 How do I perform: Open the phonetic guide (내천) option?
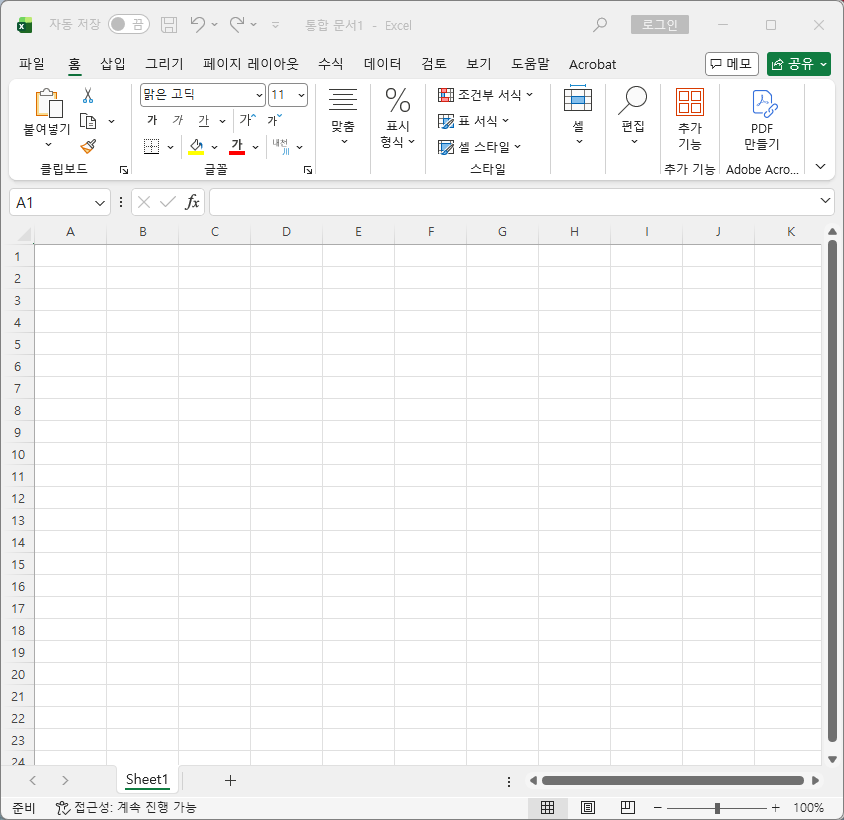click(281, 146)
